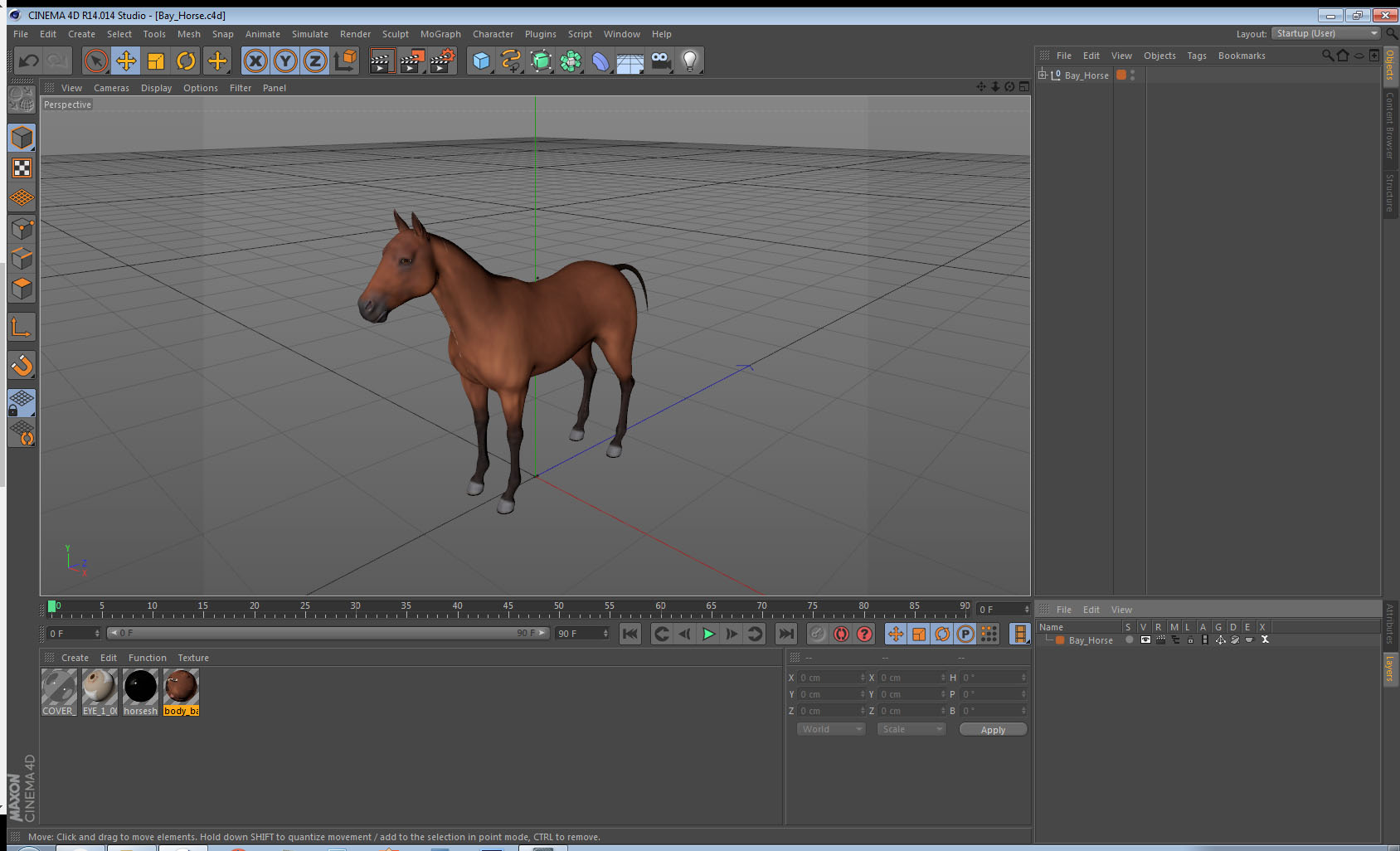Activate the Move tool in the toolbar

click(126, 61)
